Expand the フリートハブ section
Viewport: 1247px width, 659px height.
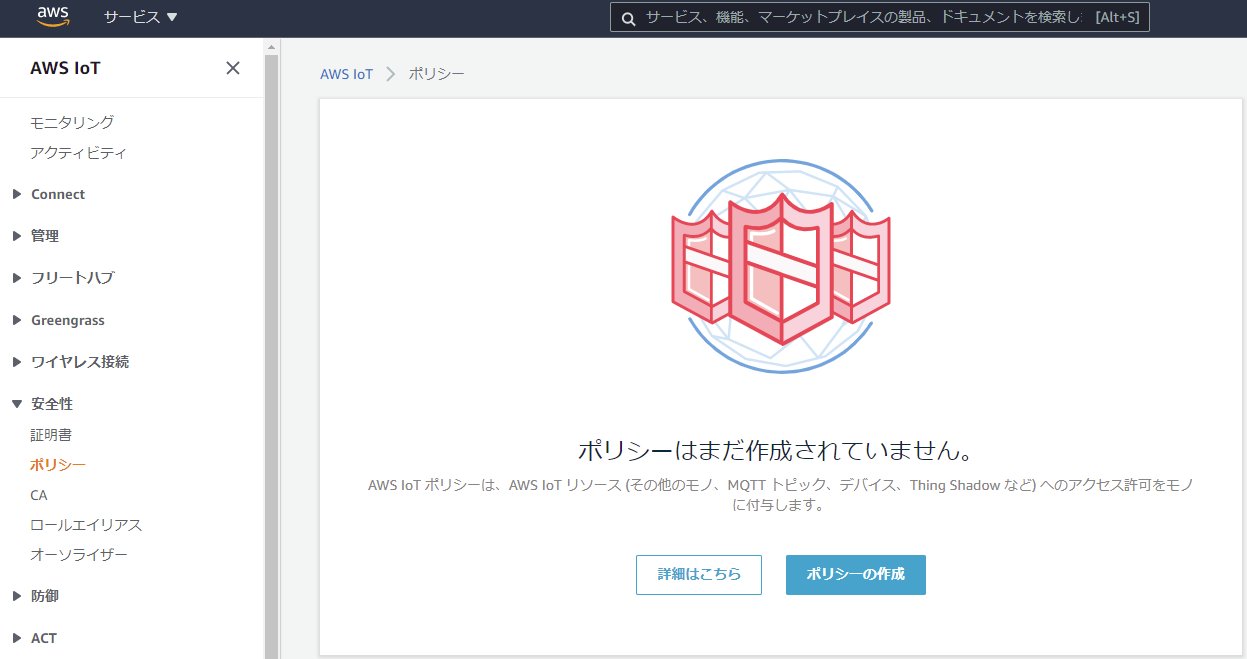click(62, 278)
